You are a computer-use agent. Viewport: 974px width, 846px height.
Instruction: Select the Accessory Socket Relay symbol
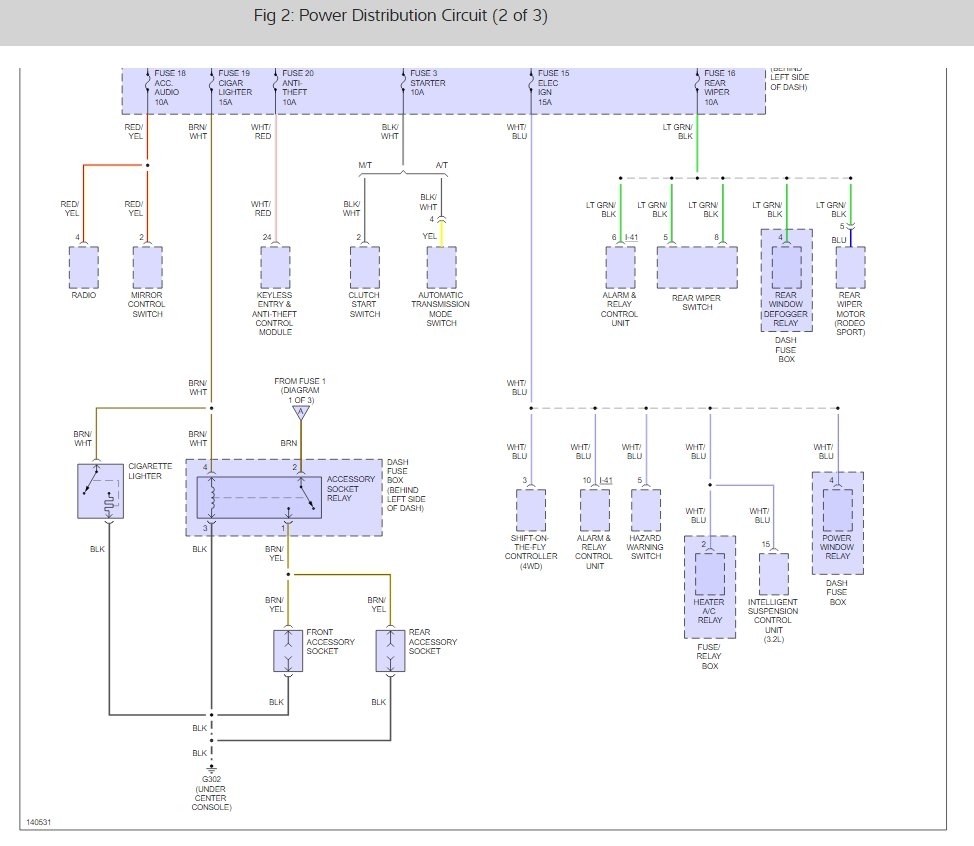(x=259, y=497)
